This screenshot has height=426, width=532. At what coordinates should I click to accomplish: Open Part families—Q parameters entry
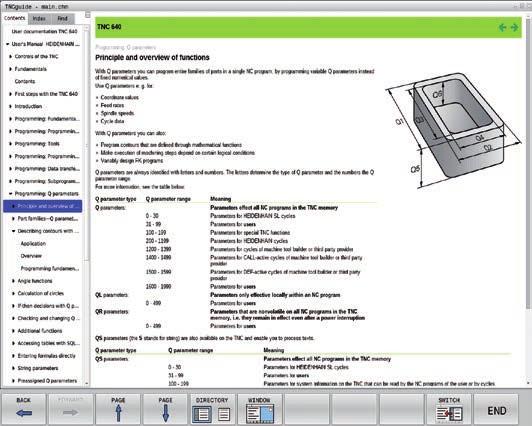[x=48, y=219]
